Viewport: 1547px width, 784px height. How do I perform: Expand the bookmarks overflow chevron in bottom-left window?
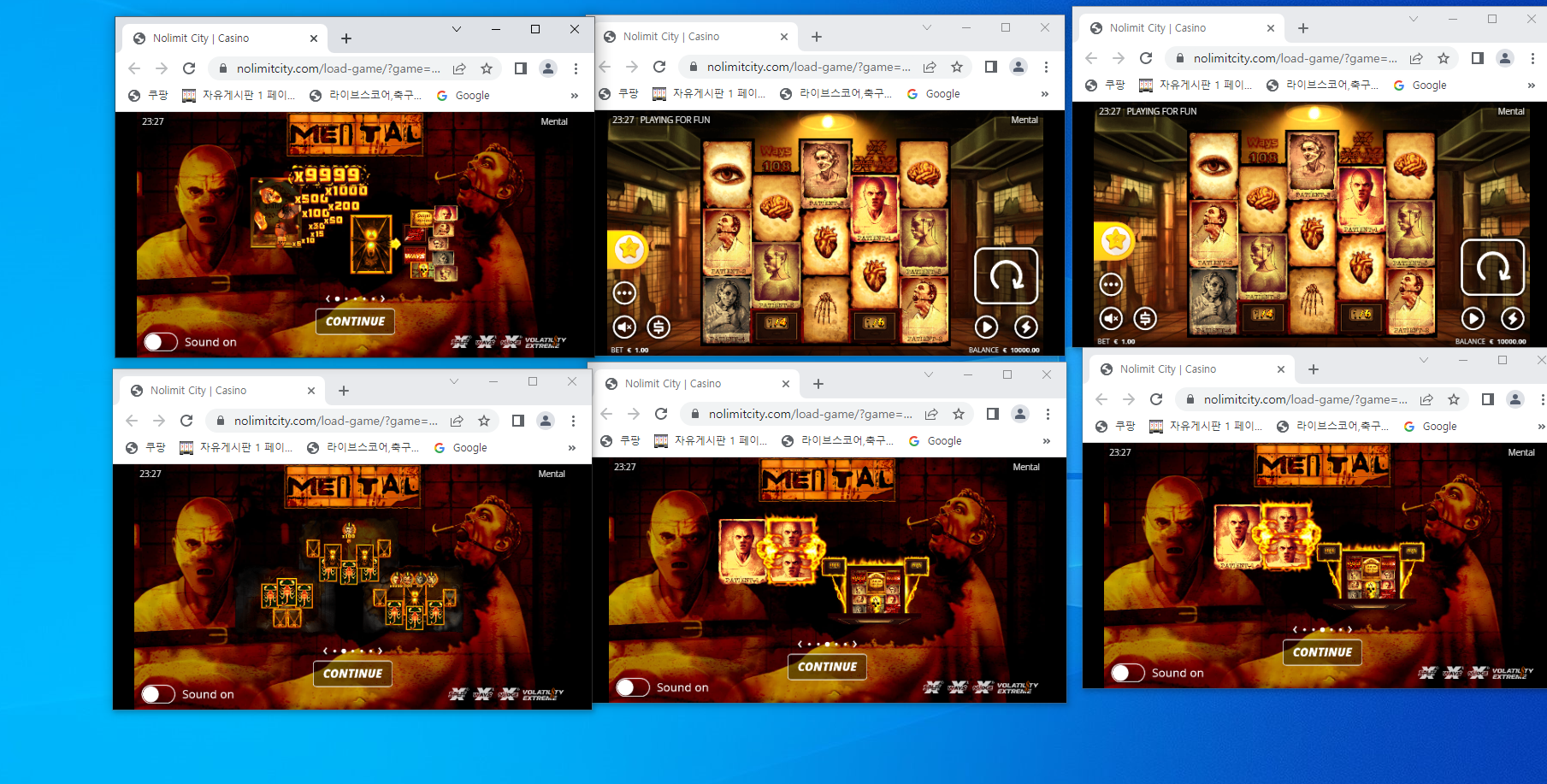click(x=572, y=448)
